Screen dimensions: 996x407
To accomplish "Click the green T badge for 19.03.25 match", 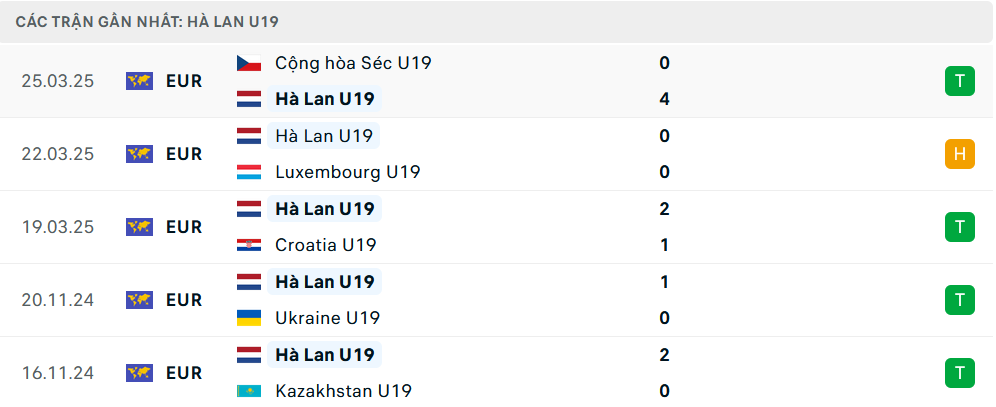I will click(x=959, y=227).
